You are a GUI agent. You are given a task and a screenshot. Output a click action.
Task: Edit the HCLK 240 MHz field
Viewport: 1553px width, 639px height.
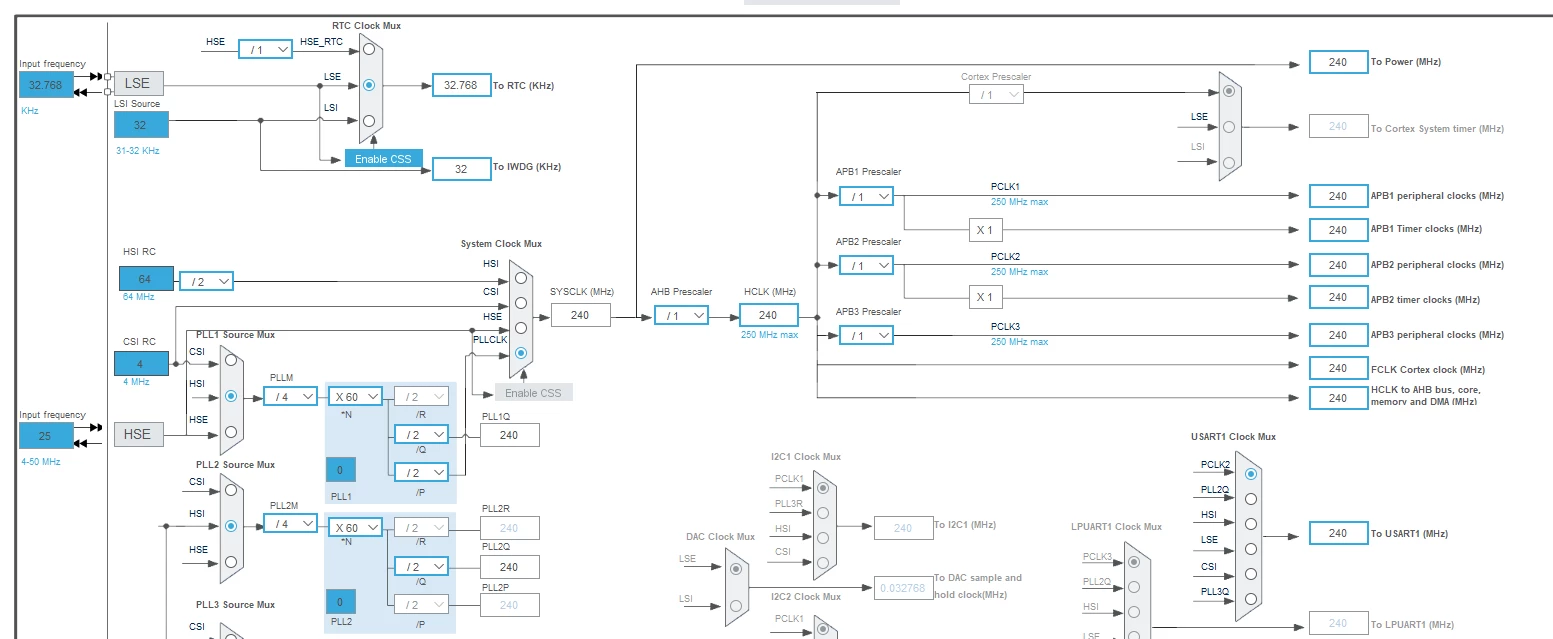769,315
